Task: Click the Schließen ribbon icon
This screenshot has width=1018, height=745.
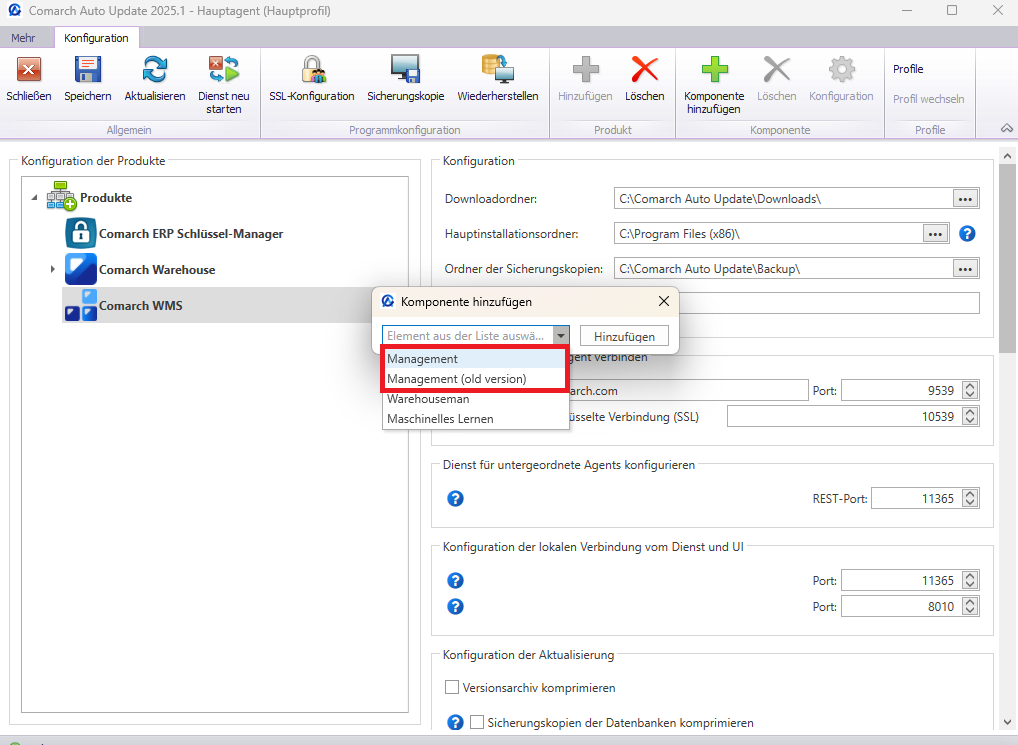Action: point(29,69)
